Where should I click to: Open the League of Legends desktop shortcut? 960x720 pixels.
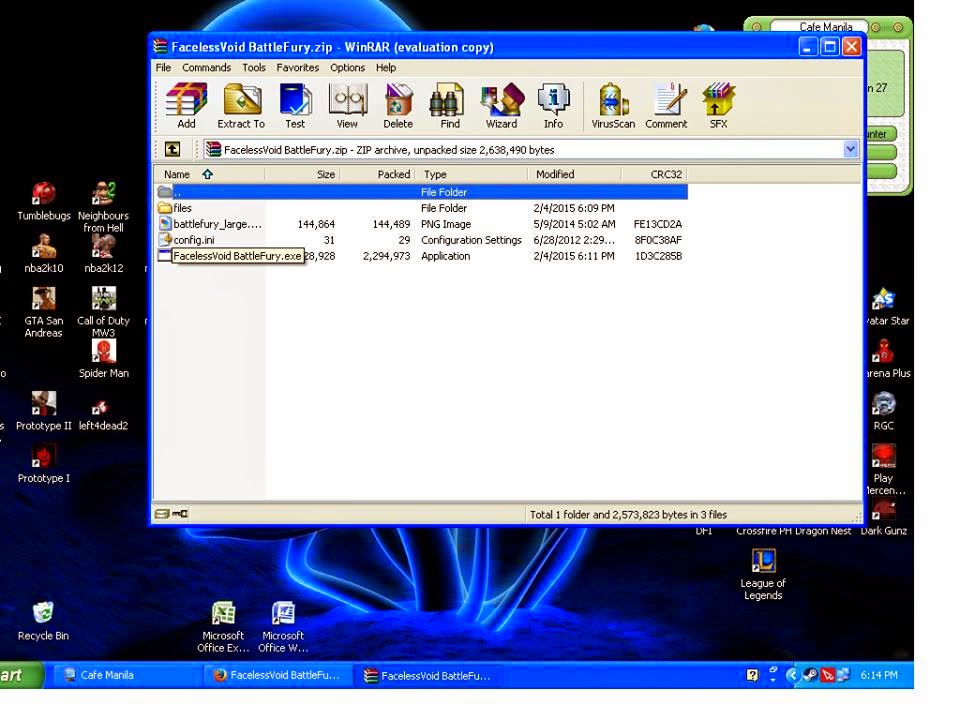coord(763,574)
